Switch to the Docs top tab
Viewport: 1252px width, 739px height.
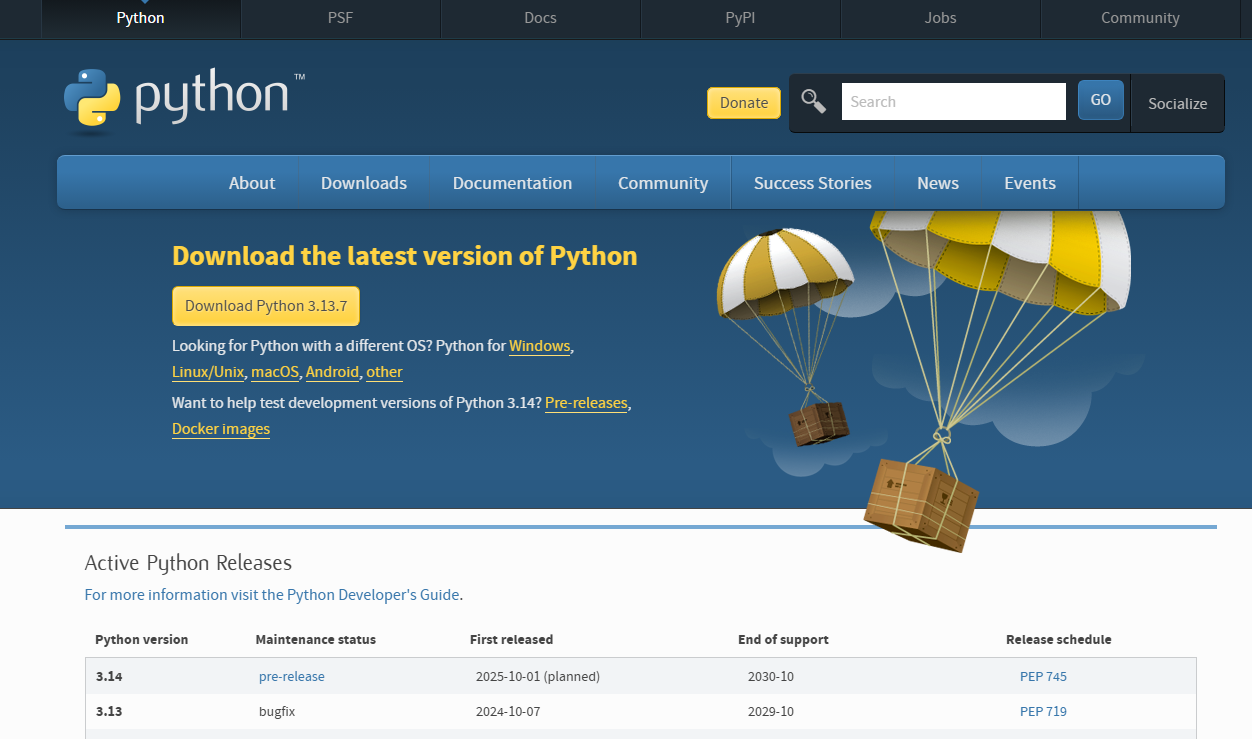click(x=540, y=18)
